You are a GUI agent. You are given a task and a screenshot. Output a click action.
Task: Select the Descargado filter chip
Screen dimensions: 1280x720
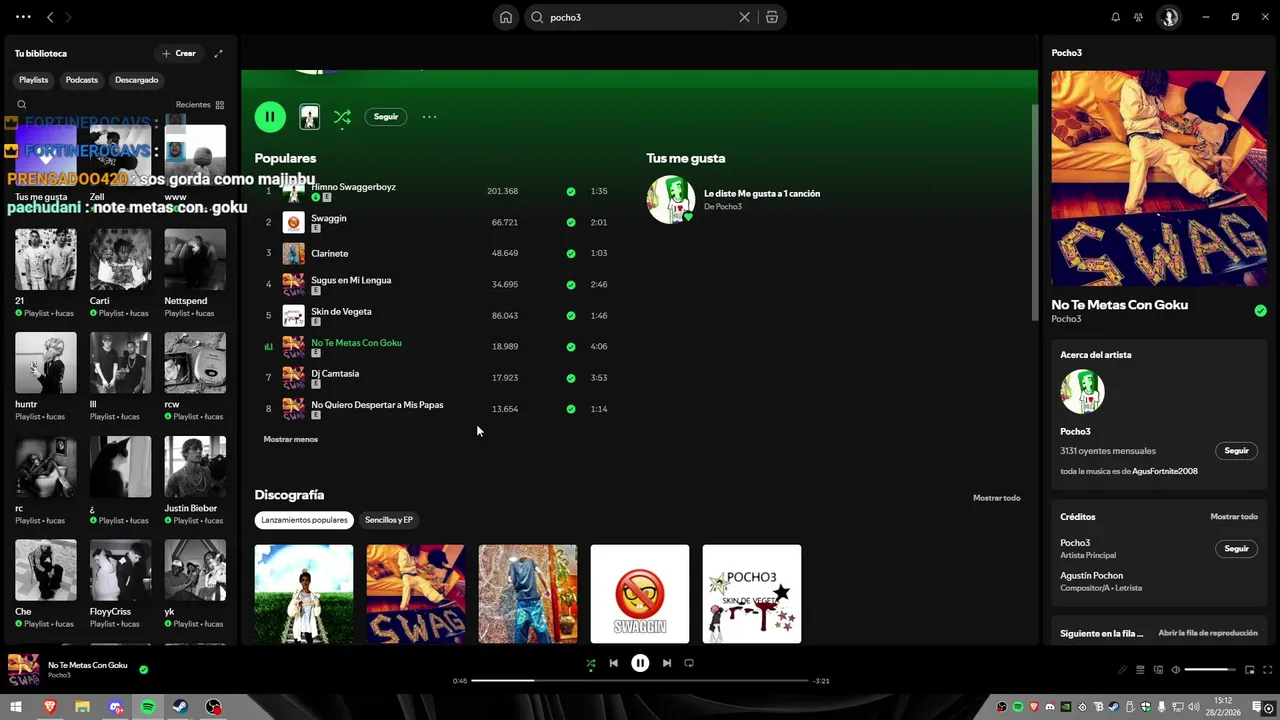coord(137,80)
